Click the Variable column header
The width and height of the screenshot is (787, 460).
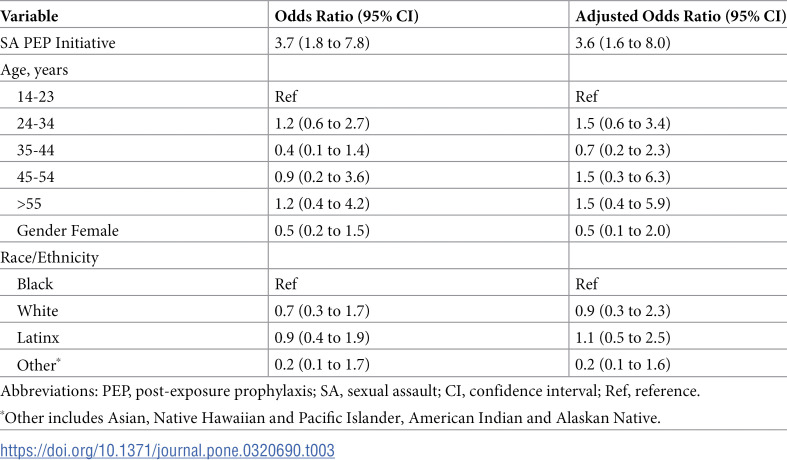tap(29, 16)
